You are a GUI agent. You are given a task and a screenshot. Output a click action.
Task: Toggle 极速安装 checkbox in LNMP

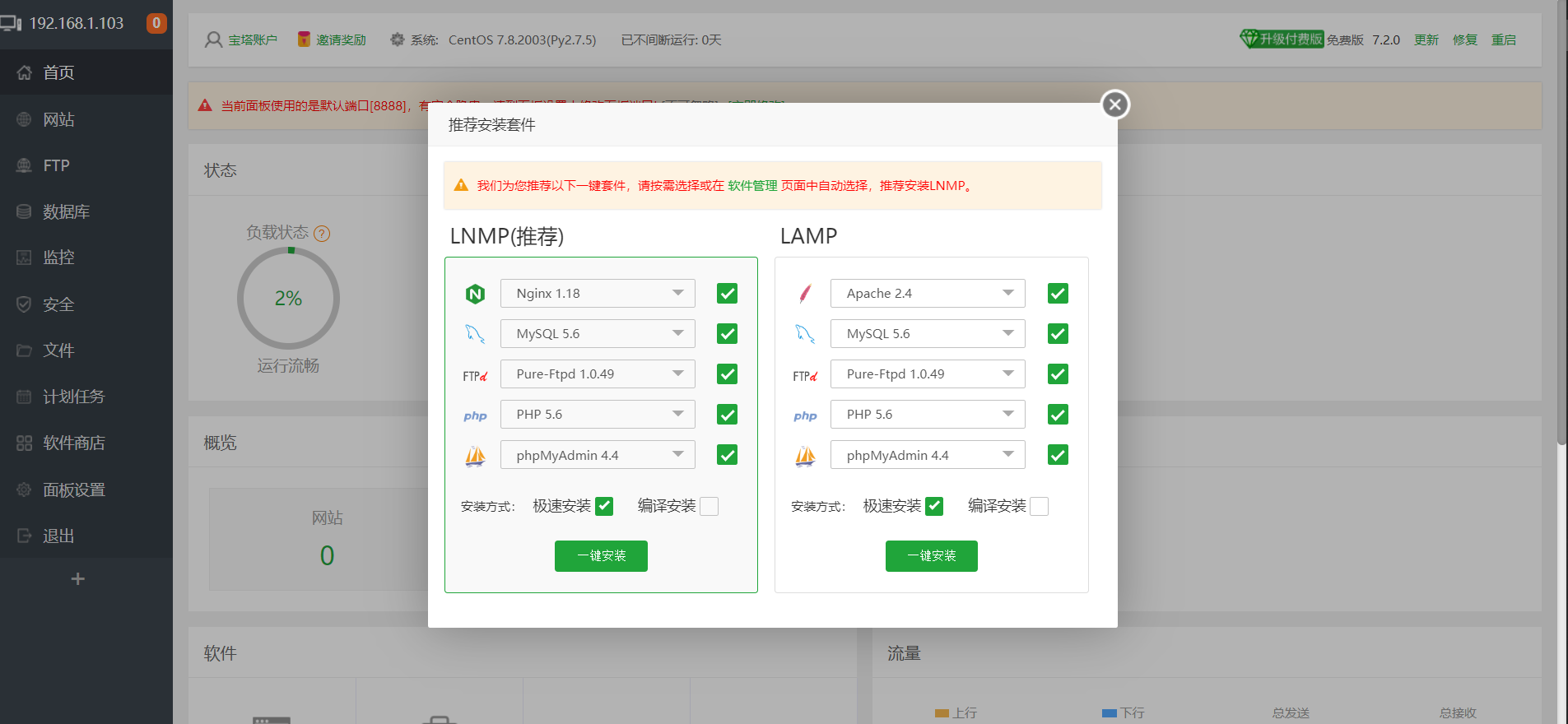[x=604, y=506]
